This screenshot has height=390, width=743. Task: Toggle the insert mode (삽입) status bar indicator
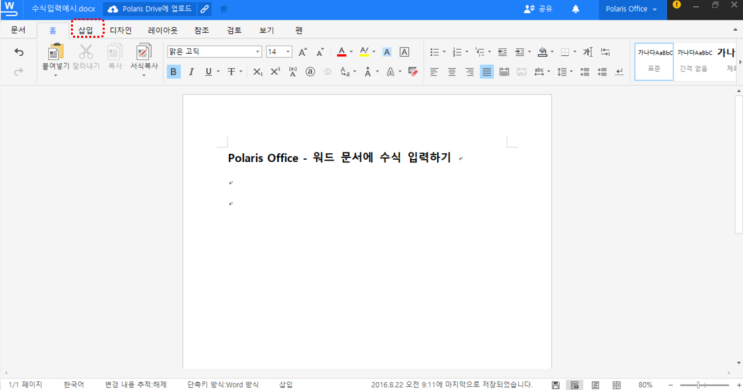286,385
